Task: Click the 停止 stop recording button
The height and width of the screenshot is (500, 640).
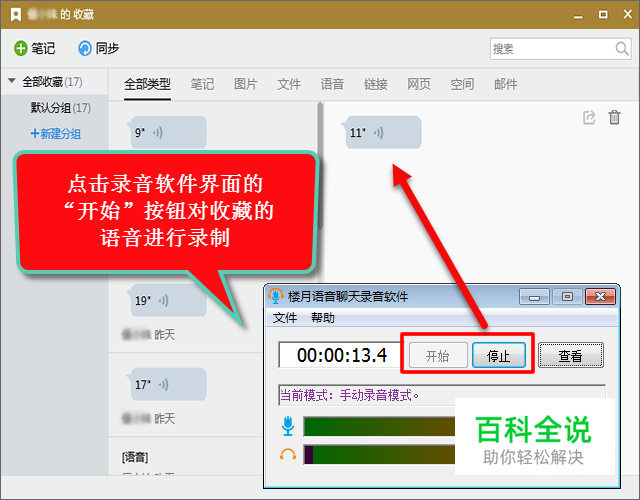Action: [499, 355]
